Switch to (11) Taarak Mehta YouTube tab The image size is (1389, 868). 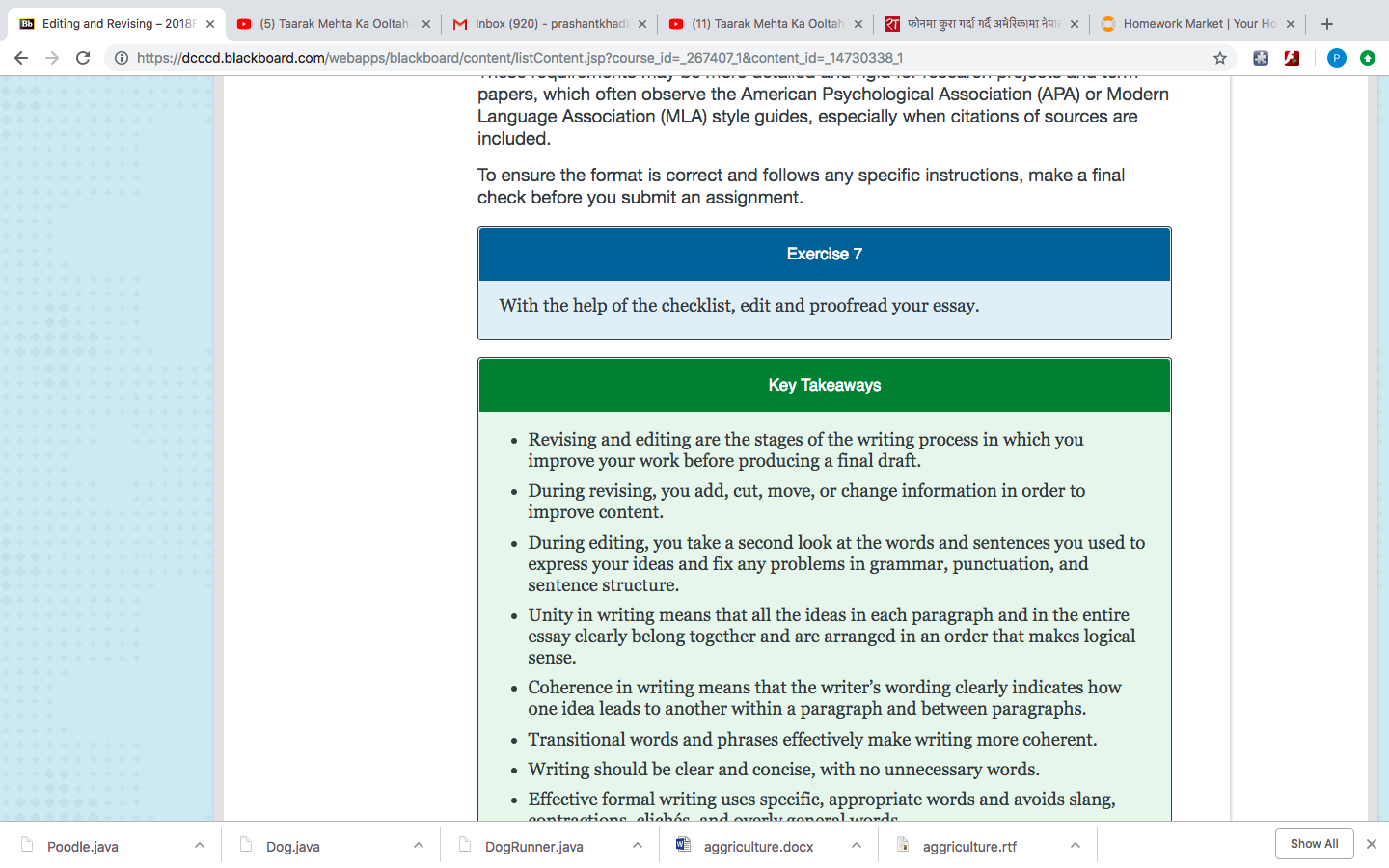[x=766, y=24]
